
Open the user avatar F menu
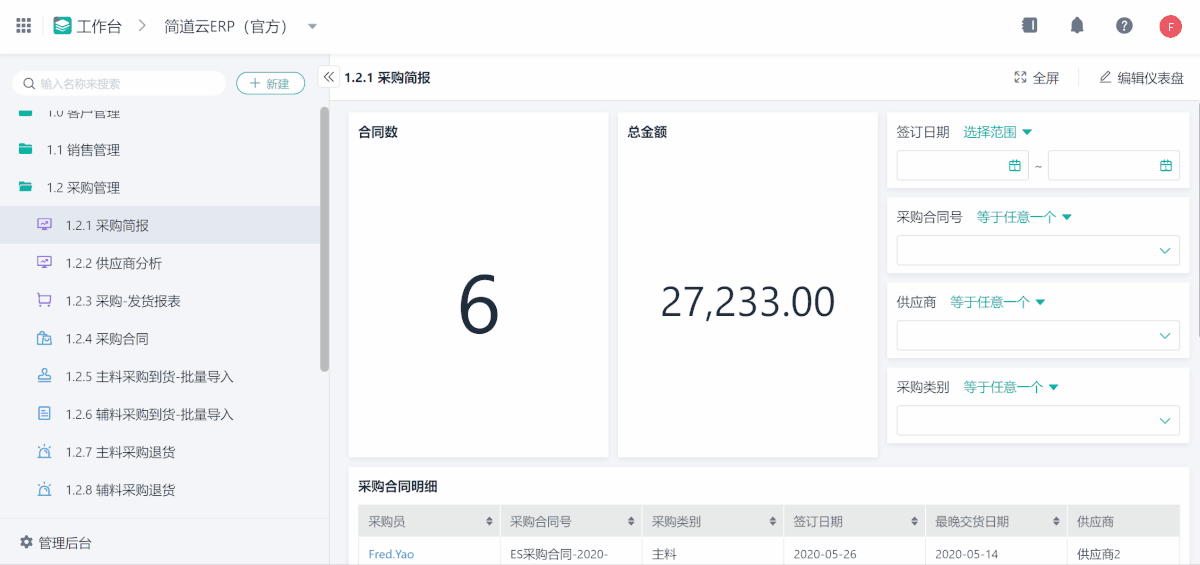(1171, 26)
